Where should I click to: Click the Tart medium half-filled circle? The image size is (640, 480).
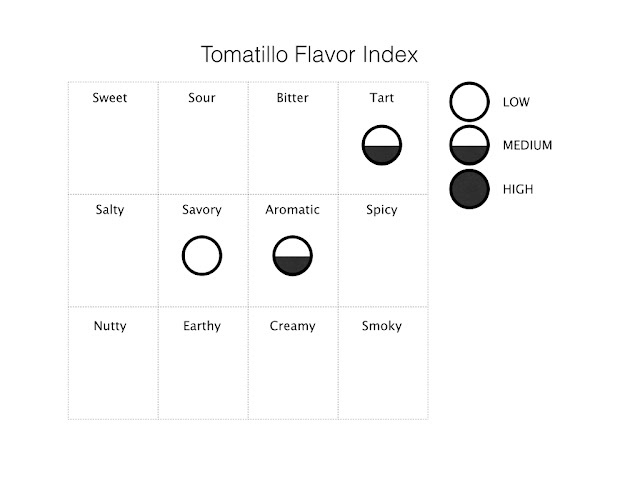(x=382, y=145)
